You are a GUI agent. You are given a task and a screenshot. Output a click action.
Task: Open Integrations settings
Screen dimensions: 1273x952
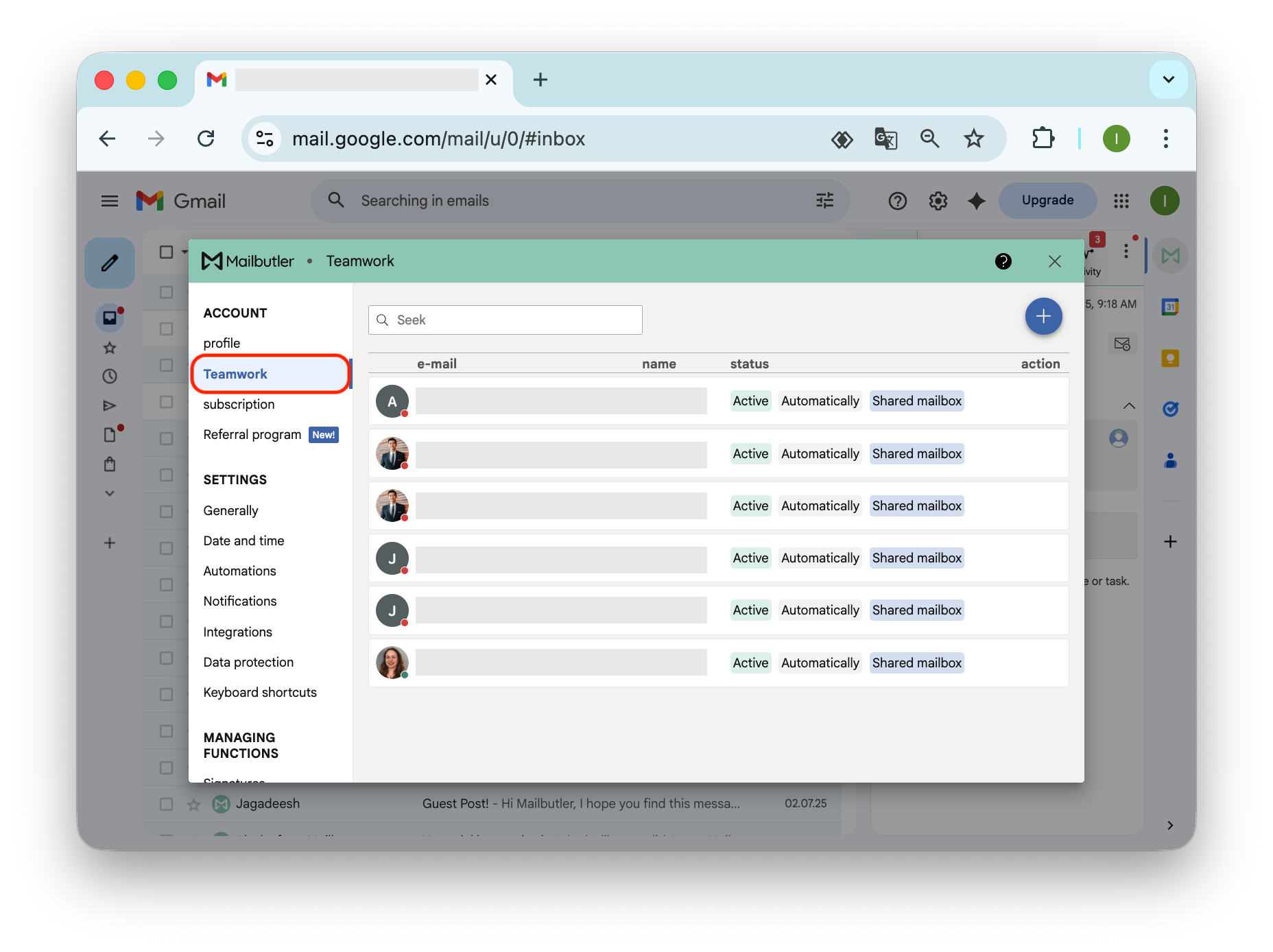coord(237,632)
